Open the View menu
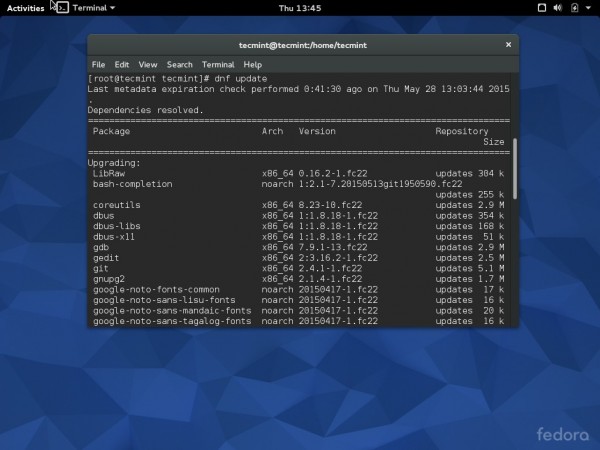Image resolution: width=600 pixels, height=450 pixels. 148,64
